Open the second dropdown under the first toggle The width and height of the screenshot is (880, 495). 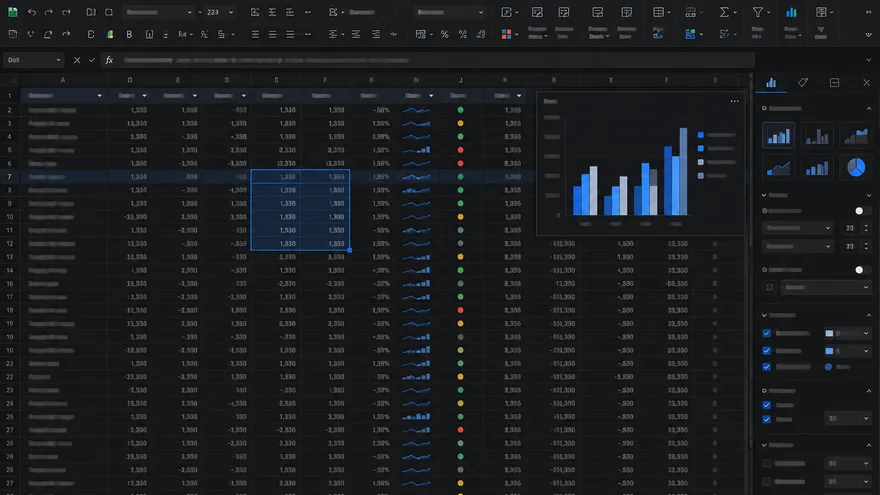pos(798,246)
